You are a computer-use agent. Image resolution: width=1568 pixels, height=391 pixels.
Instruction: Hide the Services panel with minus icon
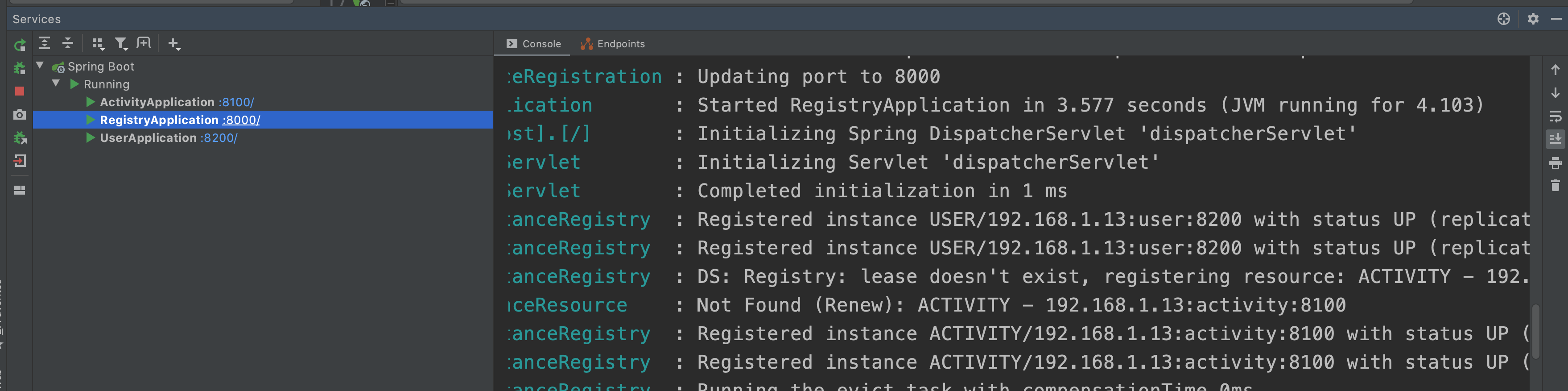click(x=1556, y=19)
